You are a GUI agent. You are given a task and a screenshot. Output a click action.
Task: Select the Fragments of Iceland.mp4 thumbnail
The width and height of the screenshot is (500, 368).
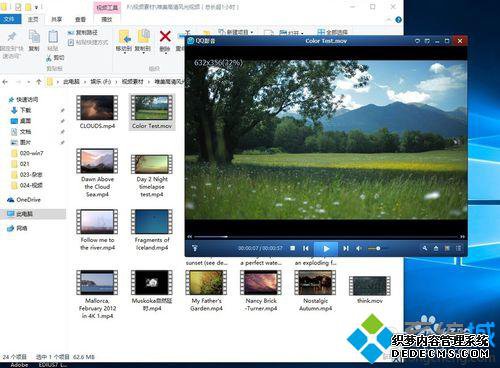[x=152, y=222]
